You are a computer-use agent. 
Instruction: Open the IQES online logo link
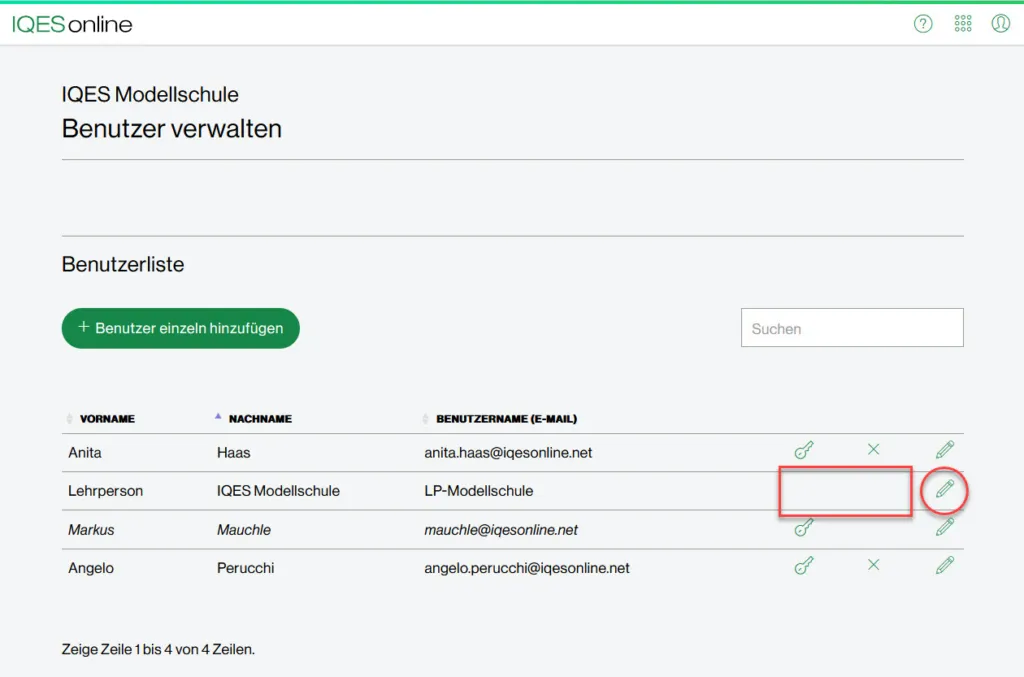(72, 24)
